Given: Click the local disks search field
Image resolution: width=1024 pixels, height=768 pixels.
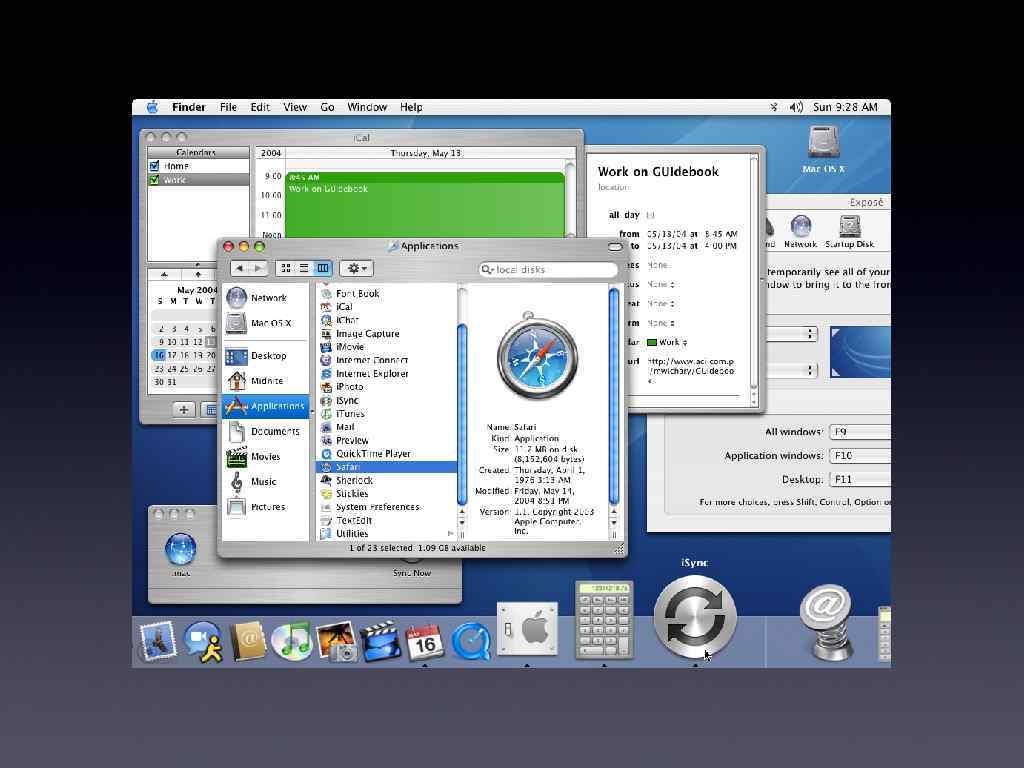Looking at the screenshot, I should pos(549,269).
